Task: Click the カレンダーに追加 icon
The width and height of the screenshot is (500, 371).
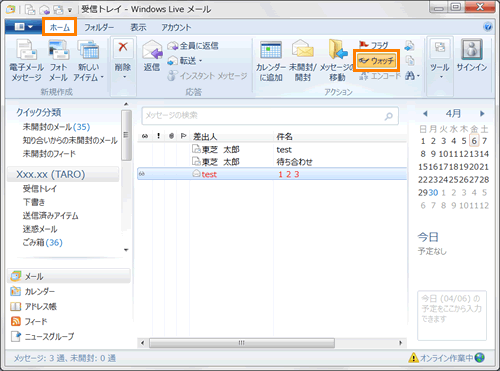Action: (x=271, y=51)
